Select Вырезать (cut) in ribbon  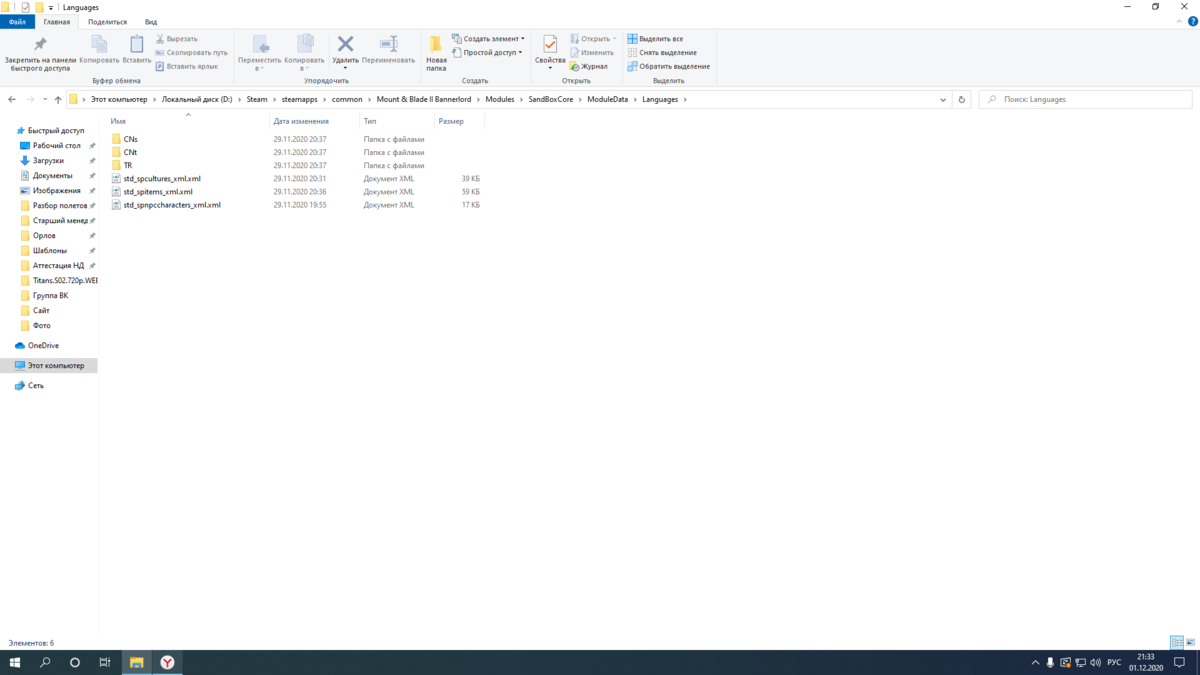click(x=176, y=39)
